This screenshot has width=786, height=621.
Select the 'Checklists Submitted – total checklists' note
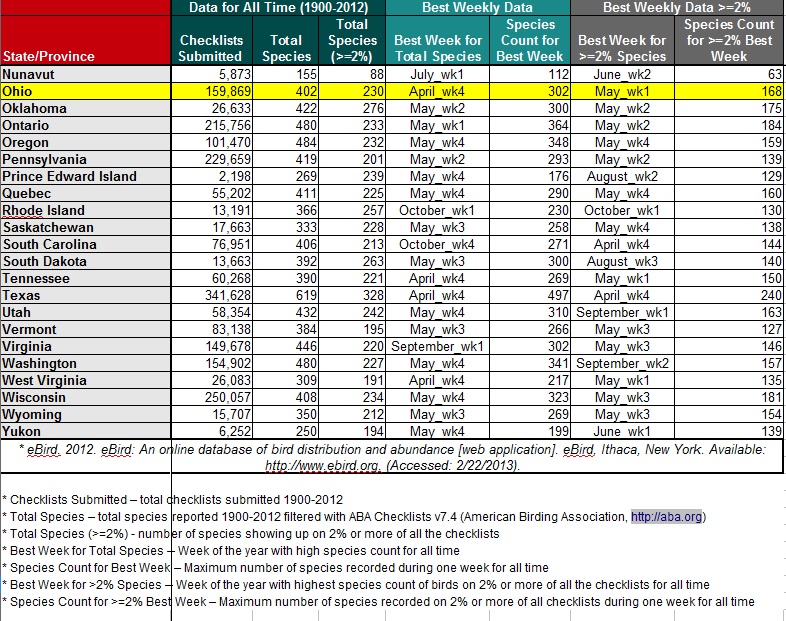pos(173,500)
